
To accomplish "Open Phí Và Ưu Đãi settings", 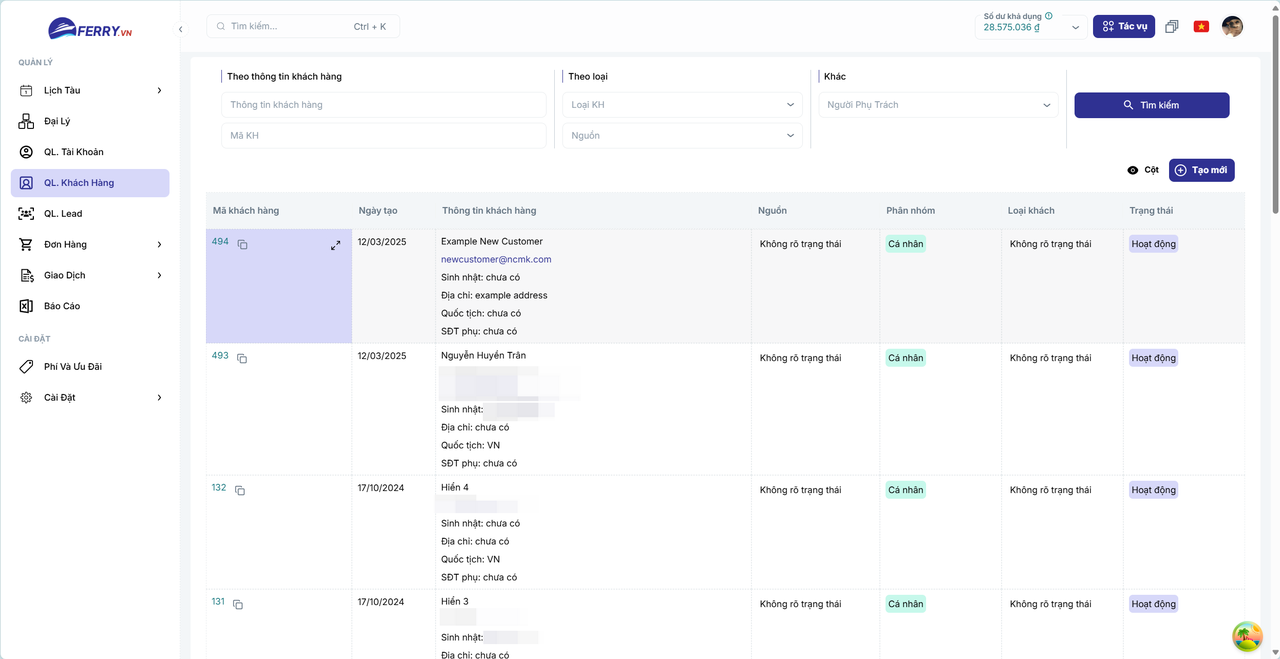I will point(90,367).
